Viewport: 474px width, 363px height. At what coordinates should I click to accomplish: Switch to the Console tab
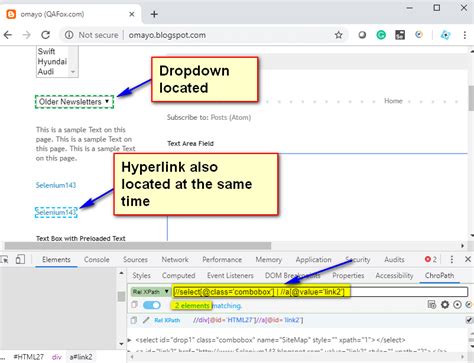96,259
